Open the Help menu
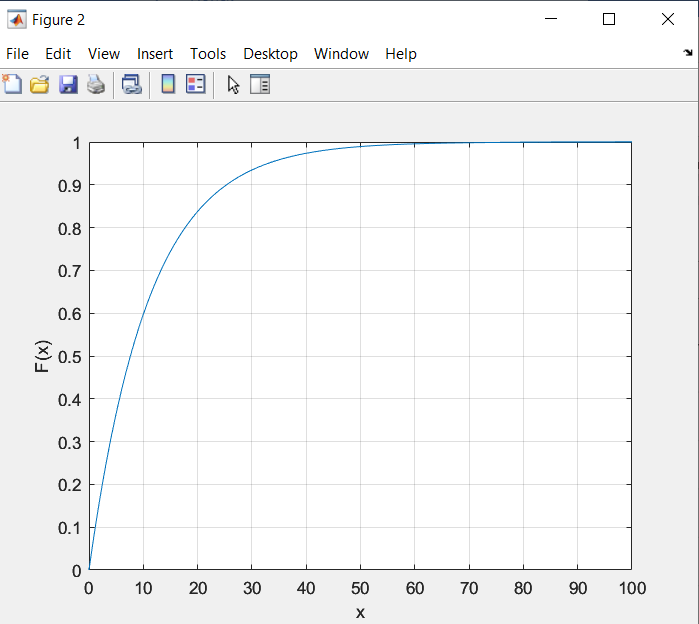Screen dimensions: 699x624 [x=401, y=54]
